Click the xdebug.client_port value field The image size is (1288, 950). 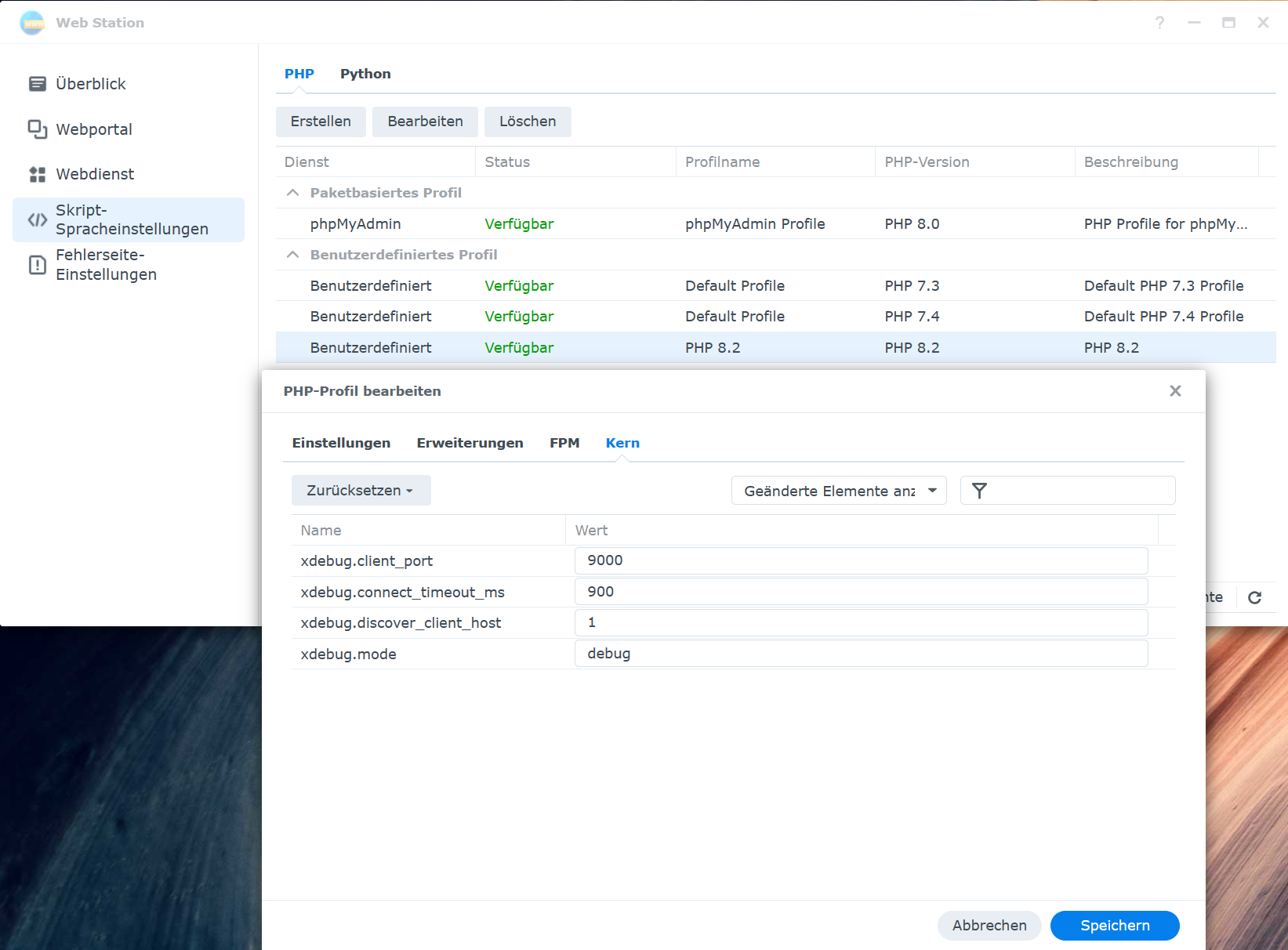tap(862, 560)
